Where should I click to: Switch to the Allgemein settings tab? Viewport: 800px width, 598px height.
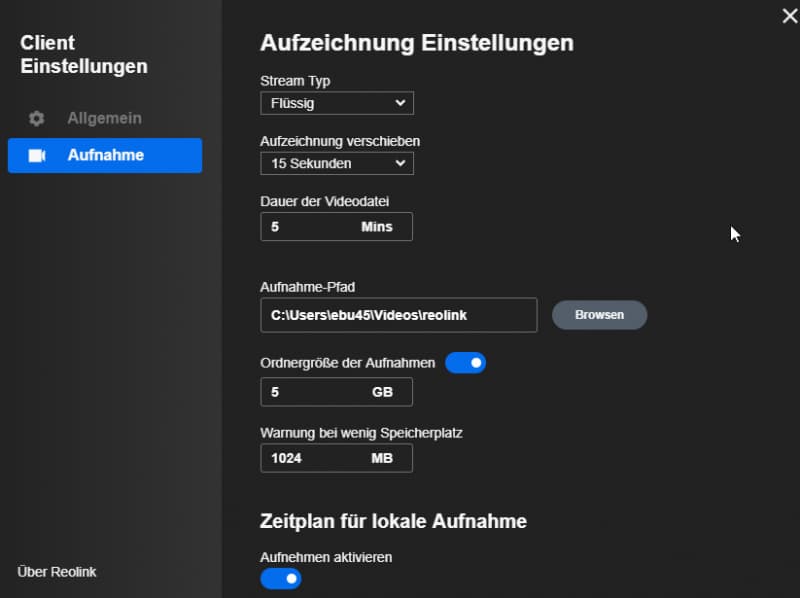pos(105,118)
